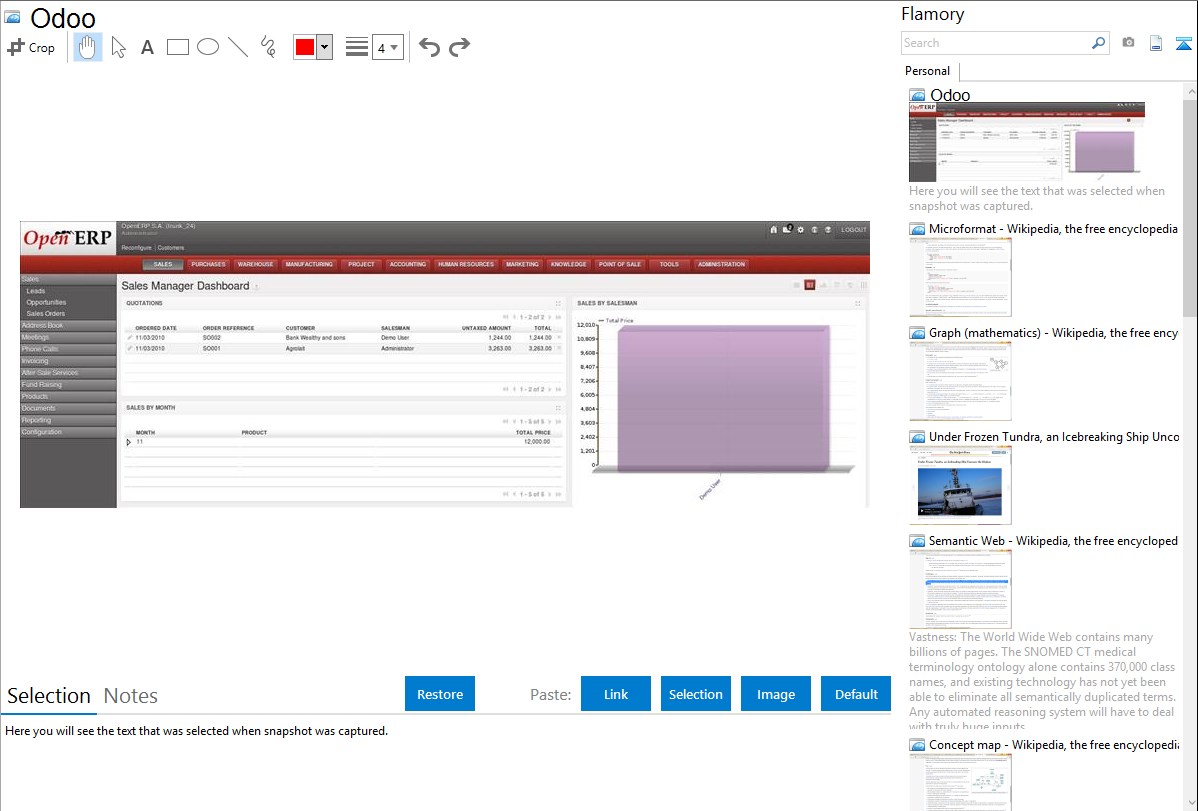Redo the last edit
This screenshot has width=1198, height=811.
click(459, 47)
